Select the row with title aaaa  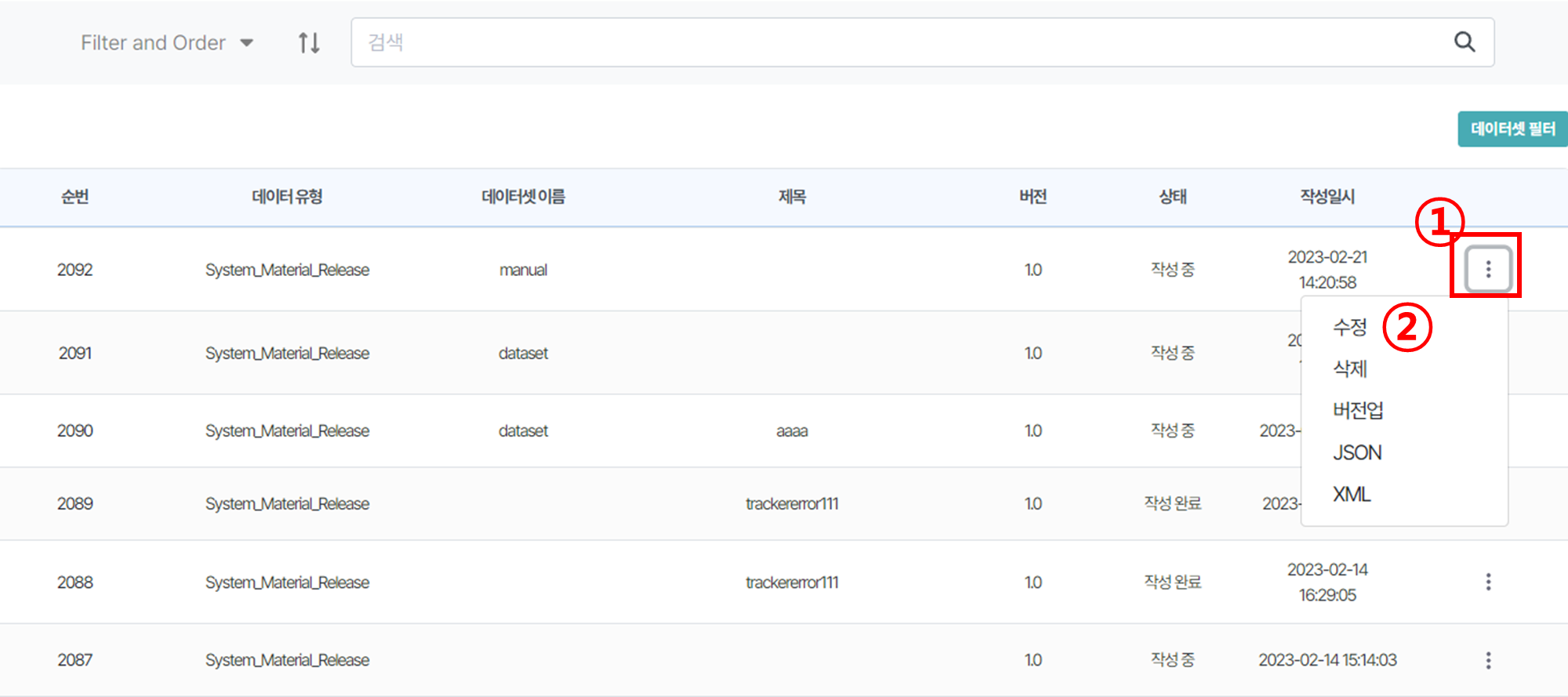point(791,430)
